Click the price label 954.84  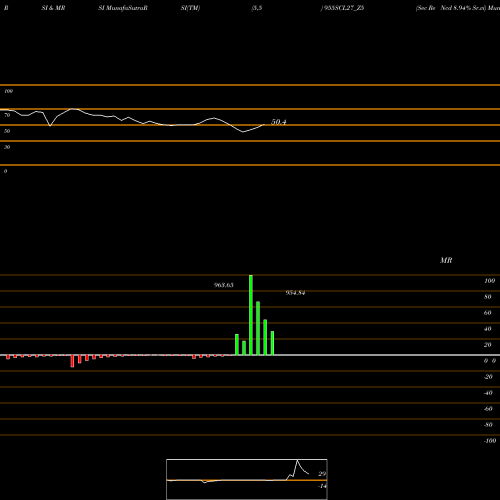pos(295,293)
